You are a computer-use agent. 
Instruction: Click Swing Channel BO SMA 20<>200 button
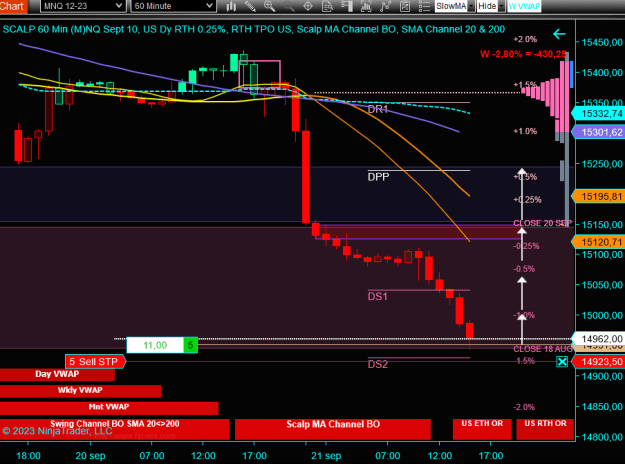[x=114, y=429]
